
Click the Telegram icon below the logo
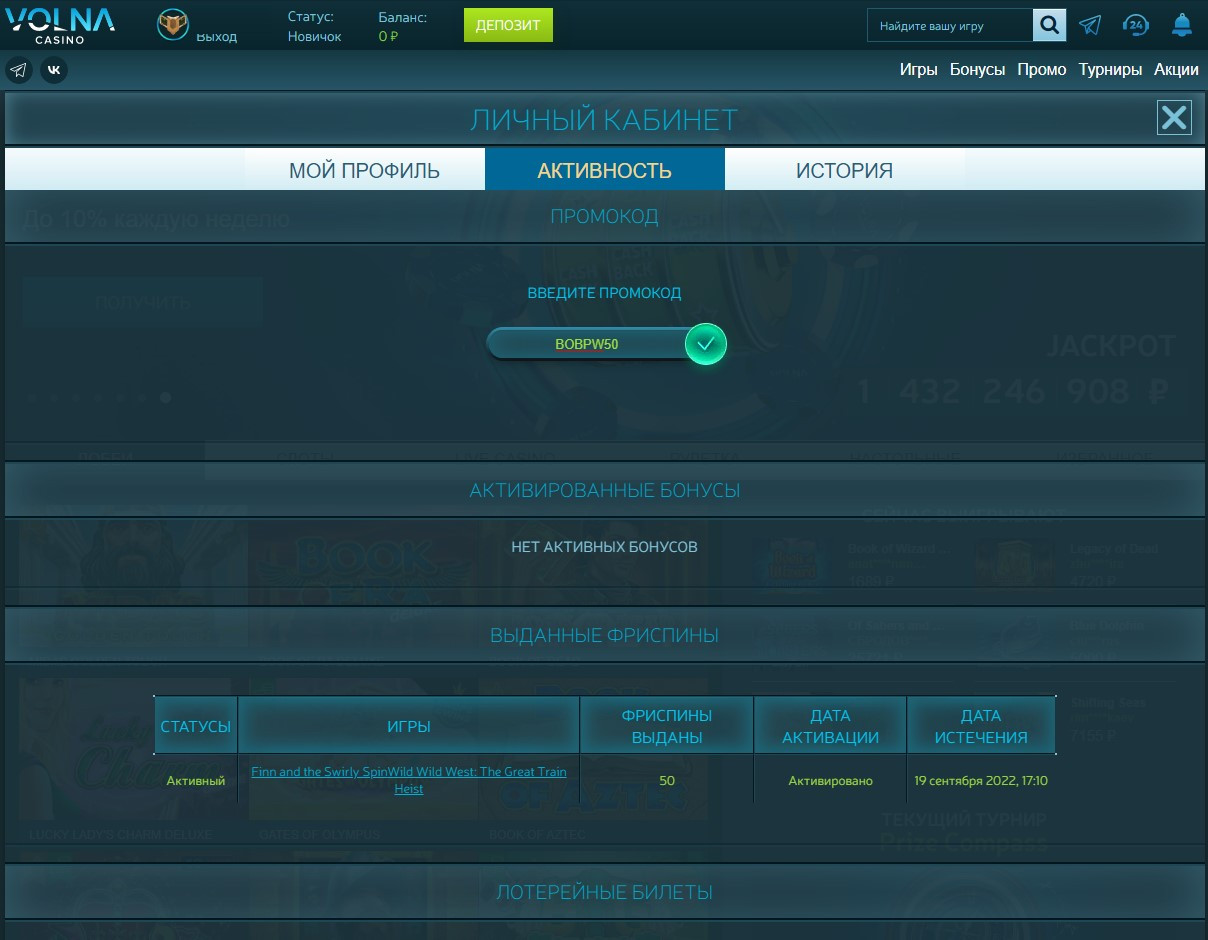click(18, 70)
